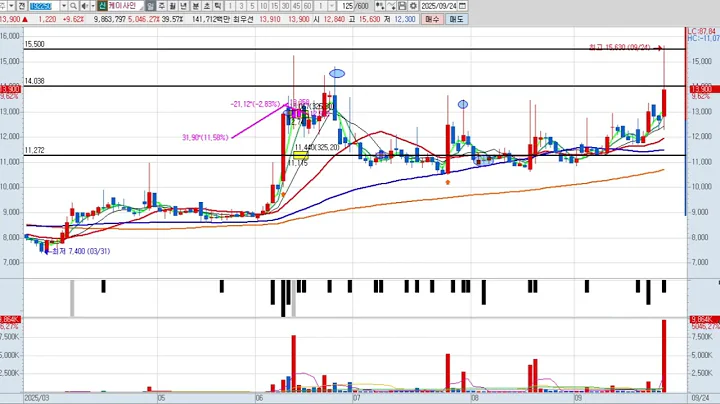Toggle the 30 interval button
This screenshot has width=720, height=404.
coord(285,6)
